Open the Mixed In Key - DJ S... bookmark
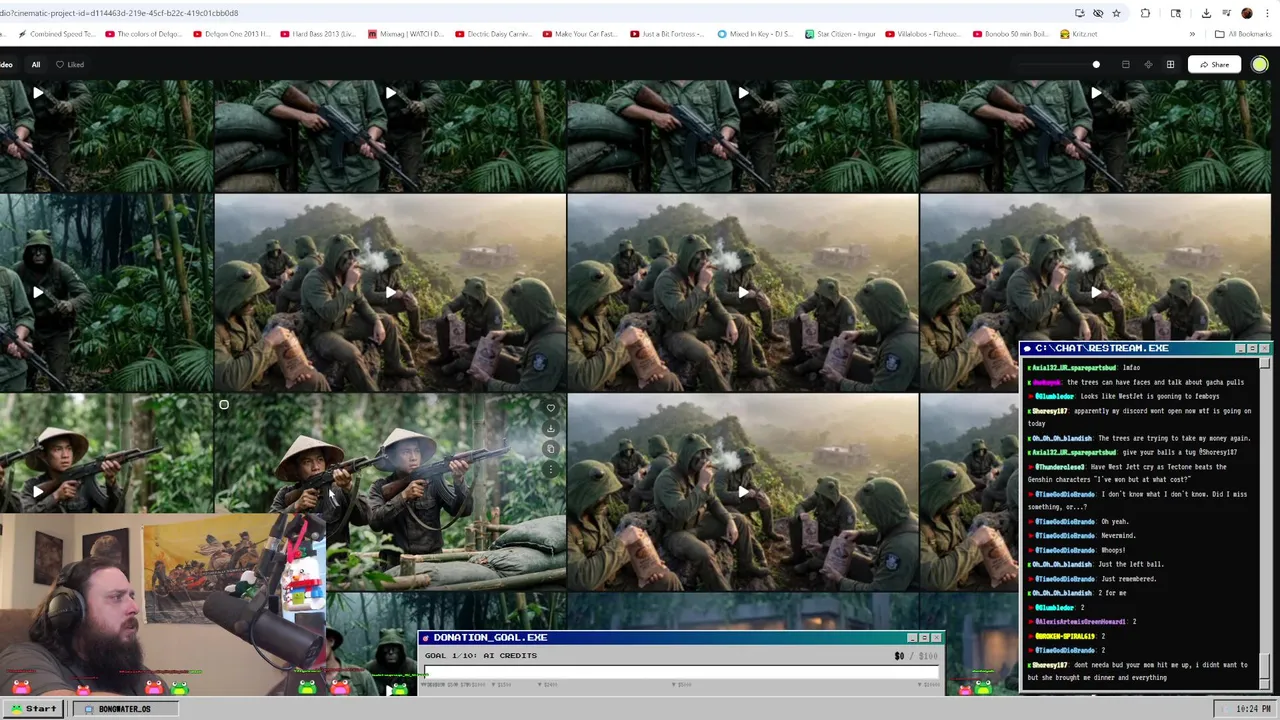The width and height of the screenshot is (1280, 720). 755,34
